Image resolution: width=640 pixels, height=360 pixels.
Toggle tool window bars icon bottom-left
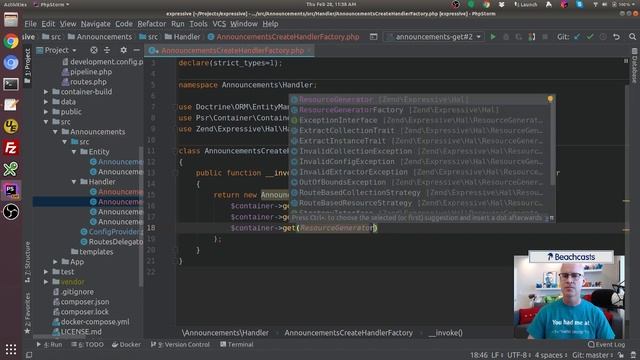pyautogui.click(x=29, y=355)
